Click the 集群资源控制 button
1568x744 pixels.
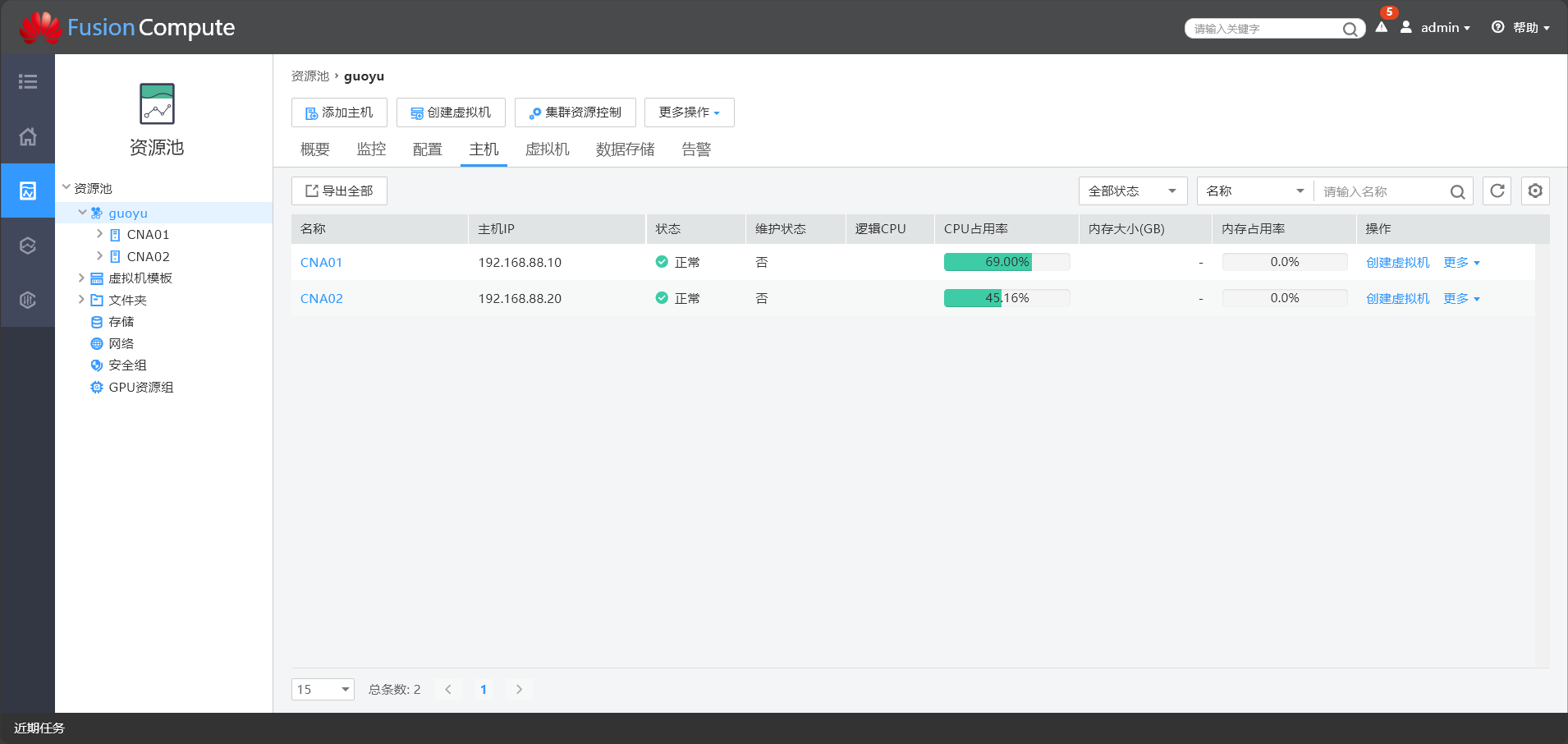pos(575,113)
